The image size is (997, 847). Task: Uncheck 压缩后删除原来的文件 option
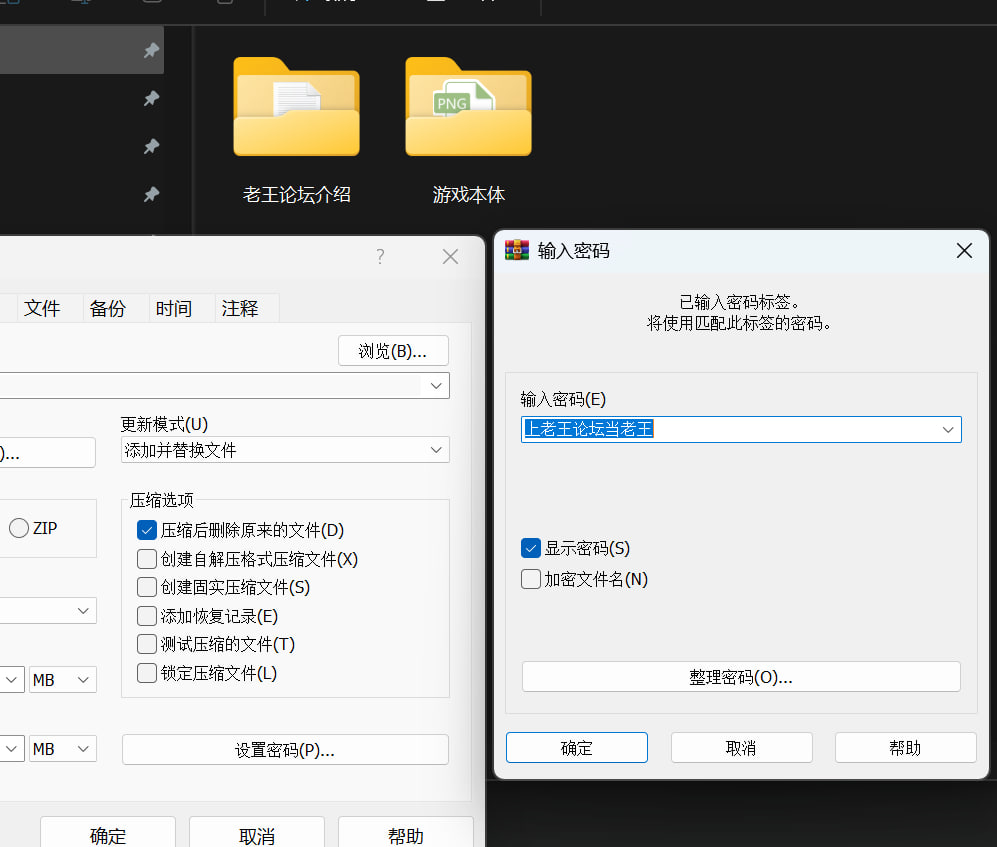pyautogui.click(x=147, y=530)
